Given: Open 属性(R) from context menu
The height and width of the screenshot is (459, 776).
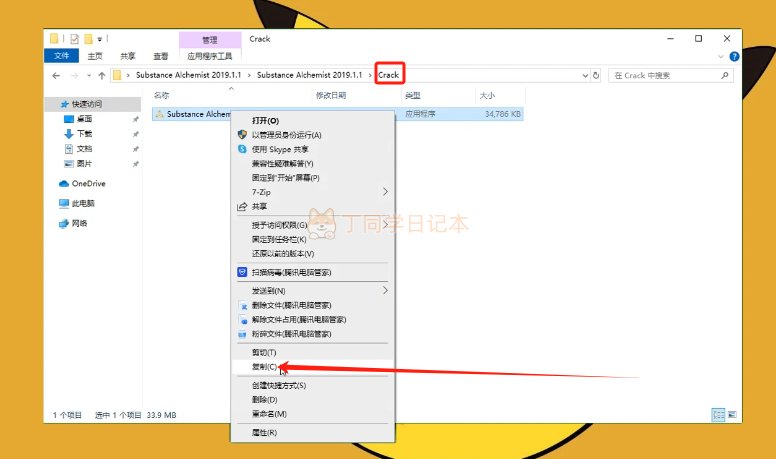Looking at the screenshot, I should pos(313,433).
